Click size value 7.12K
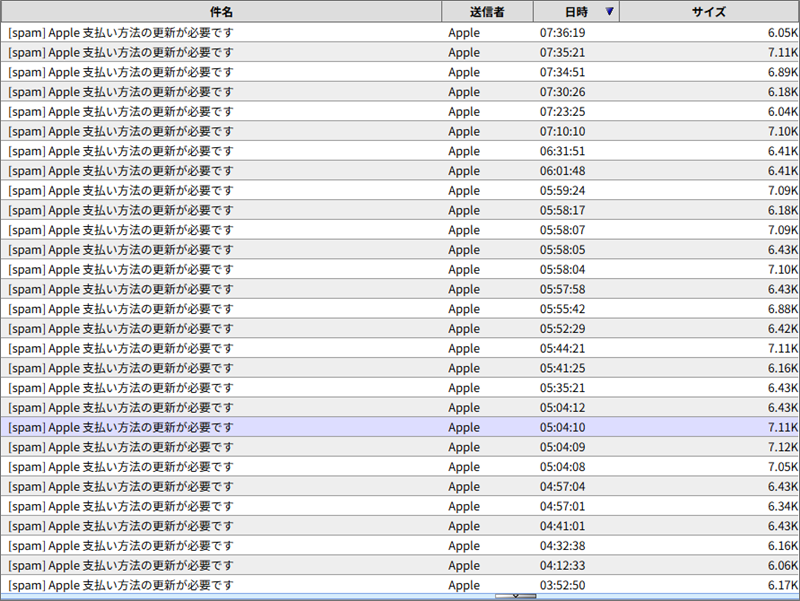This screenshot has height=601, width=800. (783, 447)
